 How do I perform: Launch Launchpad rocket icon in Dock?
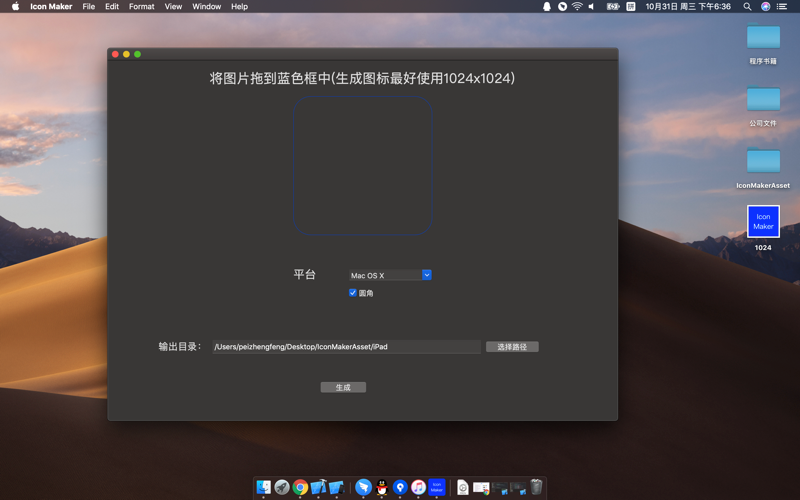(282, 487)
